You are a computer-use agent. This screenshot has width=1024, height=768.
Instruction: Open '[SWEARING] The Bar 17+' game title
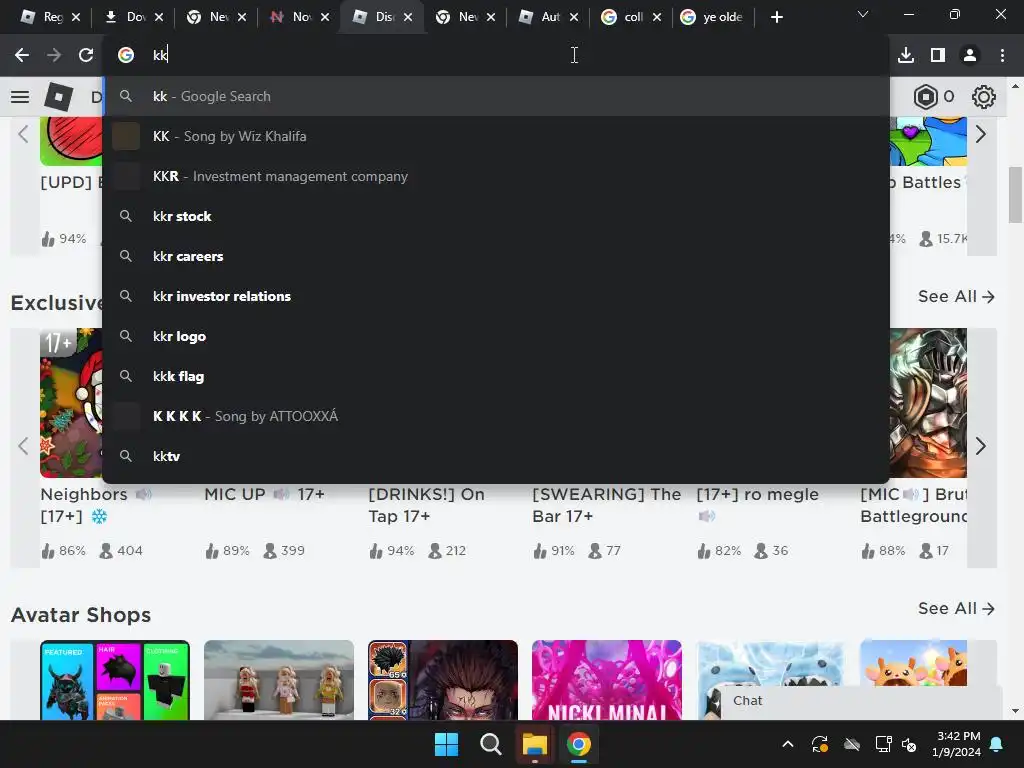click(x=607, y=505)
